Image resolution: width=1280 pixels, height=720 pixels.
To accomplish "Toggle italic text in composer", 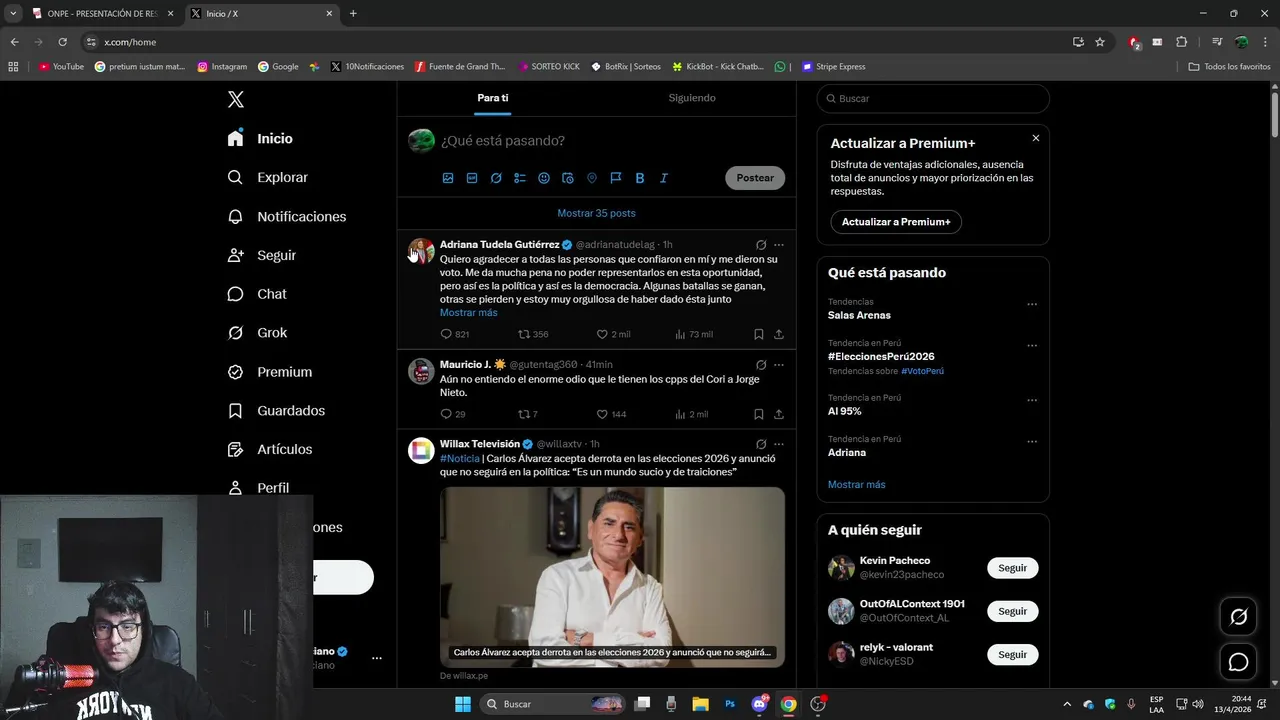I will 664,178.
